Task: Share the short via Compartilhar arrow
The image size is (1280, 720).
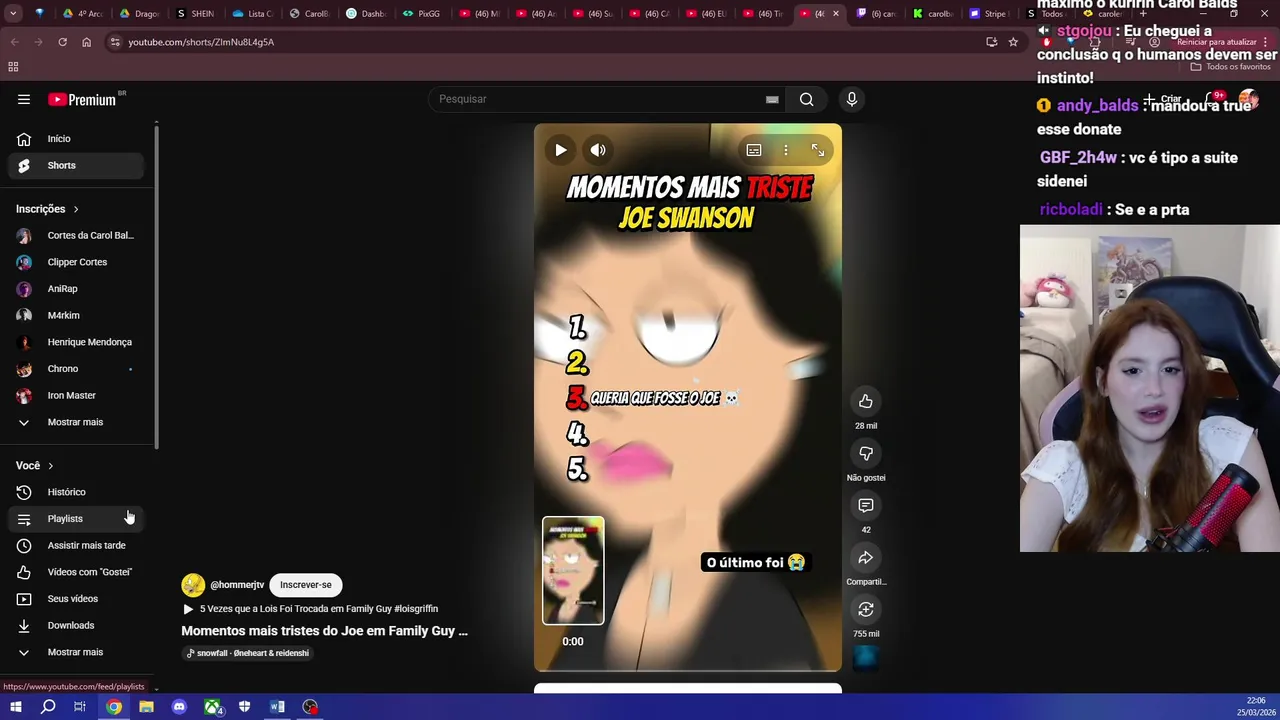Action: 866,557
